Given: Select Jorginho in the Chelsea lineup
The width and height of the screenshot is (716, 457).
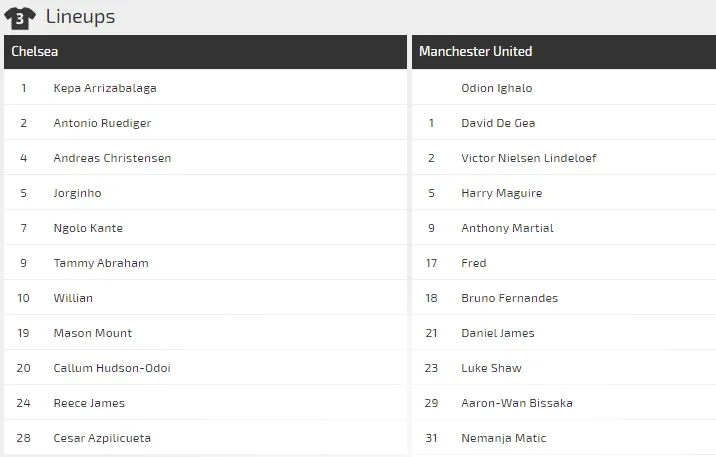Looking at the screenshot, I should click(77, 193).
